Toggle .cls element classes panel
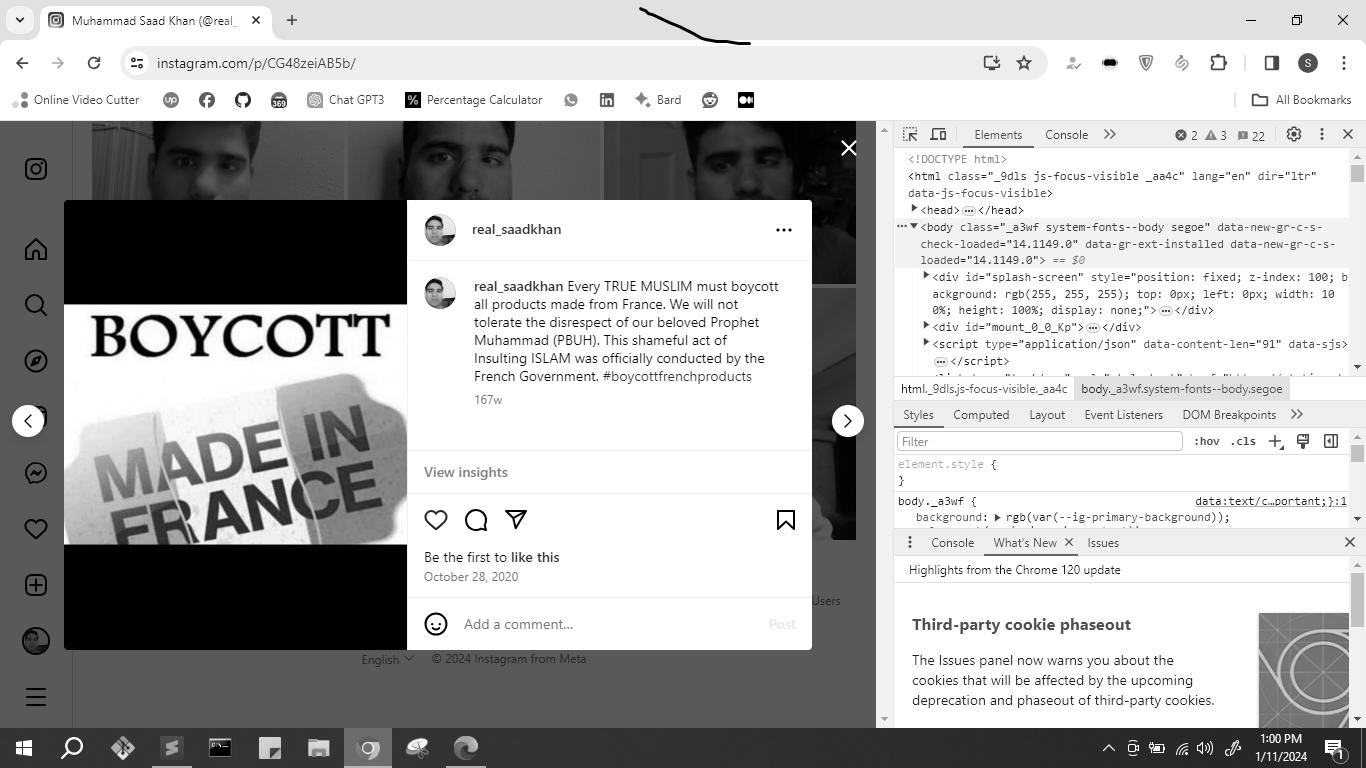1366x768 pixels. point(1243,441)
